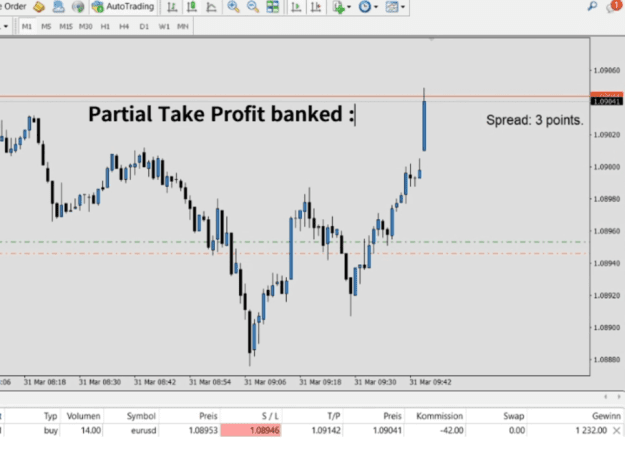This screenshot has height=450, width=625.
Task: Select the M15 timeframe
Action: [x=66, y=26]
